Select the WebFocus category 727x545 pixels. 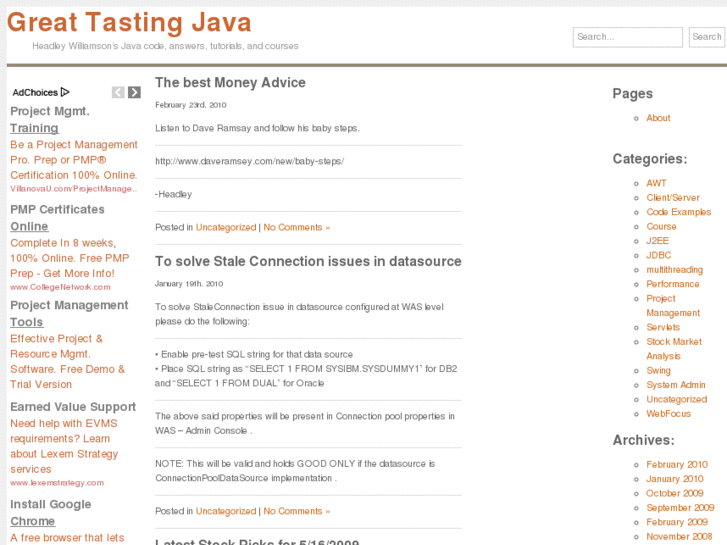tap(668, 414)
